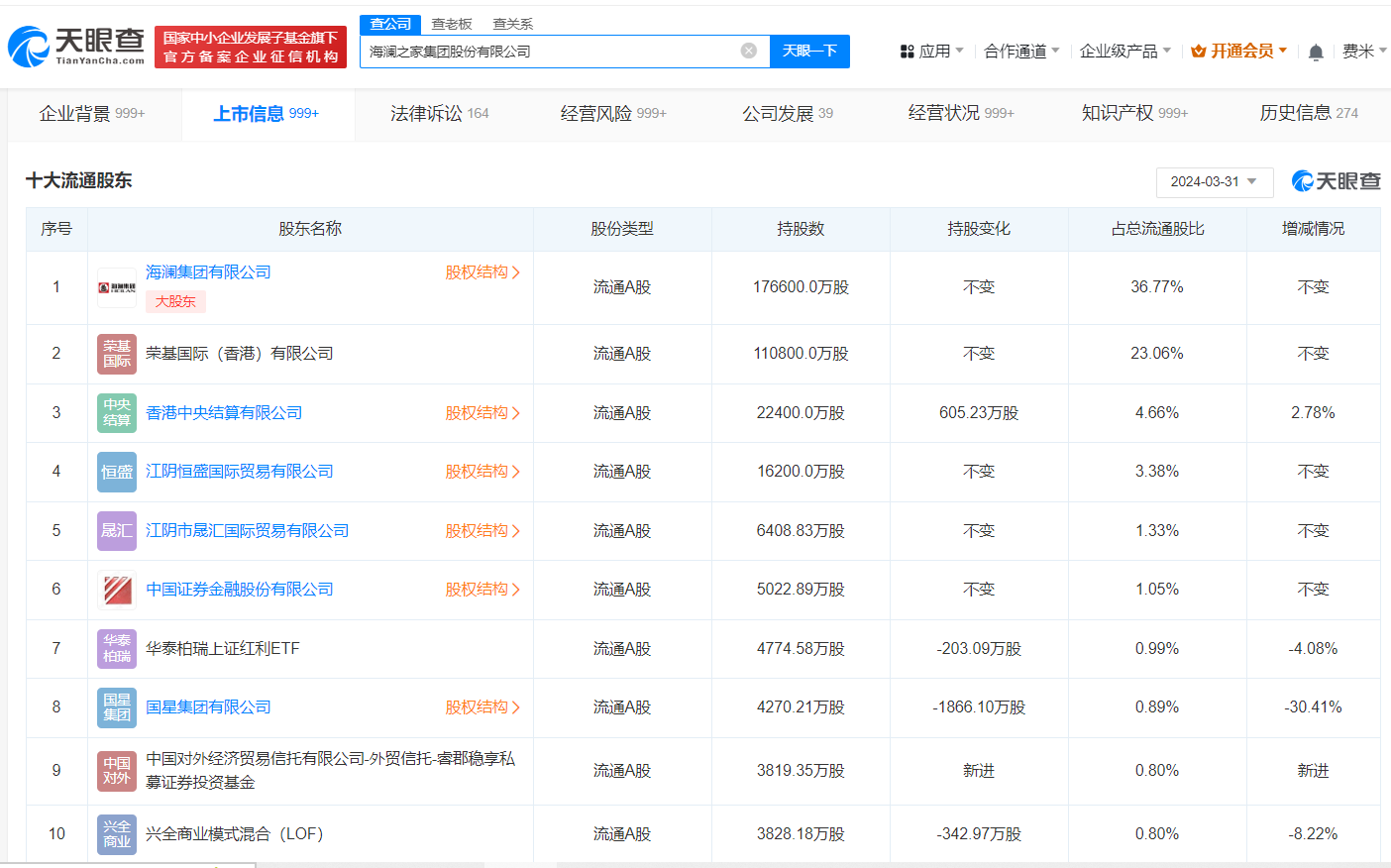This screenshot has height=868, width=1391.
Task: Click the 中央结算 green logo icon
Action: [x=116, y=412]
